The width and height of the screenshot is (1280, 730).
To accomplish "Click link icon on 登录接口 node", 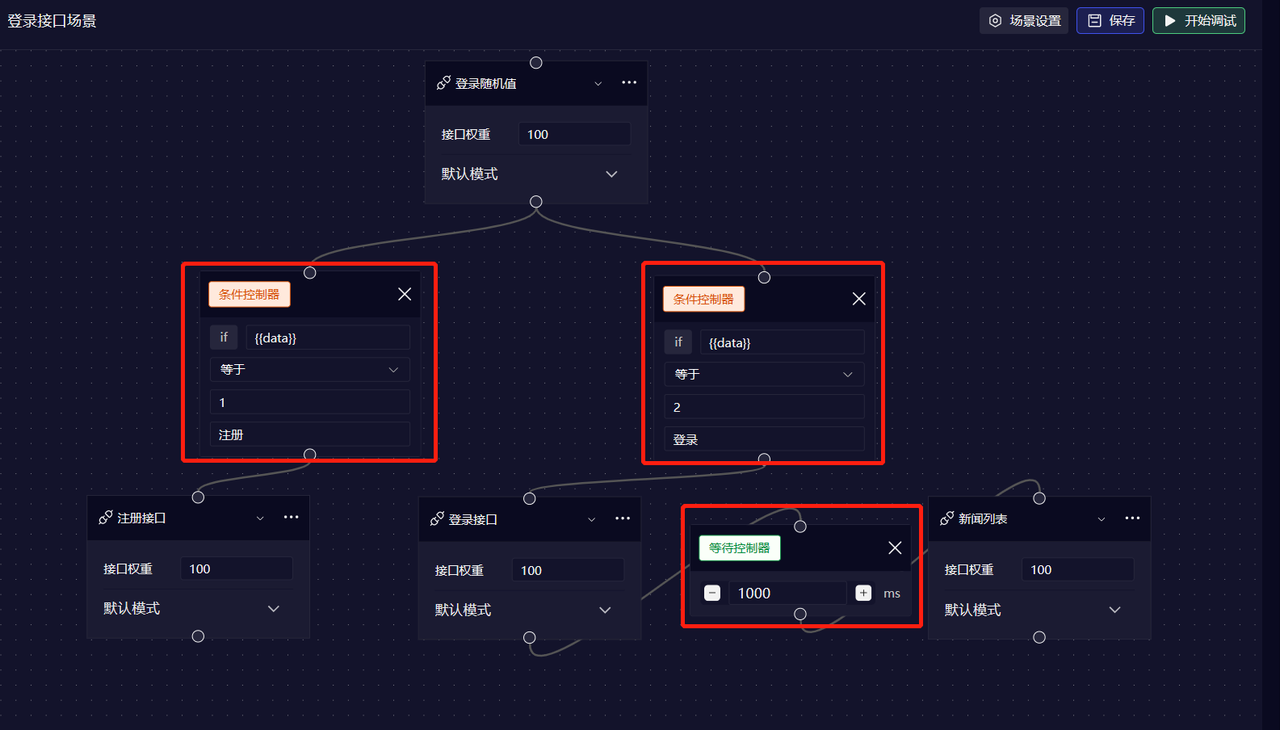I will (x=437, y=519).
